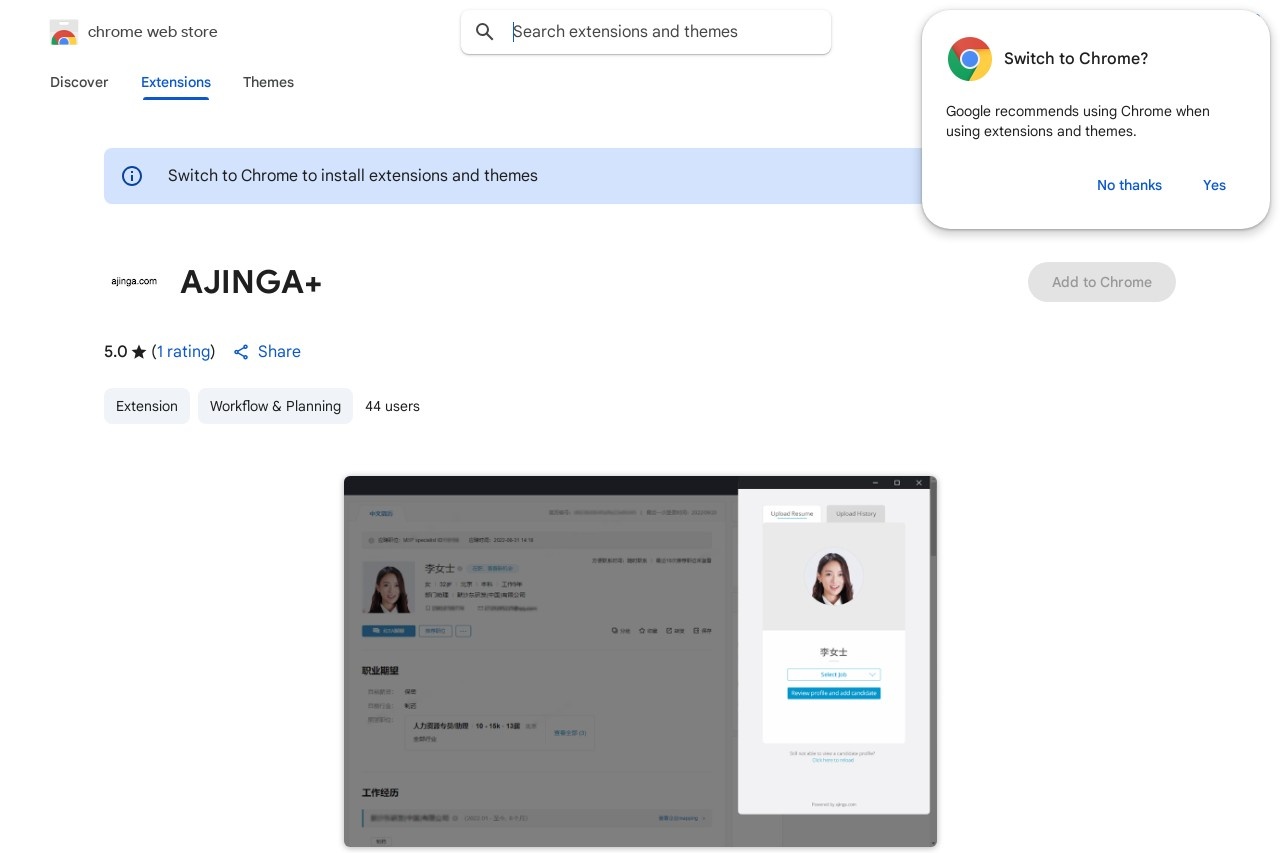This screenshot has width=1280, height=853.
Task: Click Yes in Switch to Chrome popup
Action: (x=1214, y=185)
